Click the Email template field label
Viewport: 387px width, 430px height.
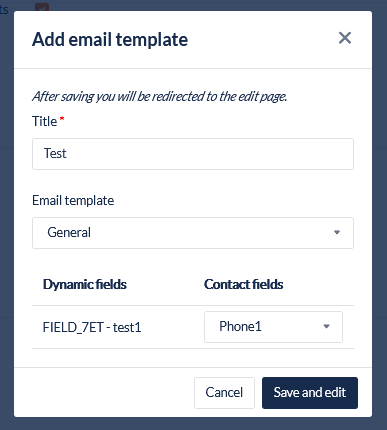pyautogui.click(x=73, y=201)
